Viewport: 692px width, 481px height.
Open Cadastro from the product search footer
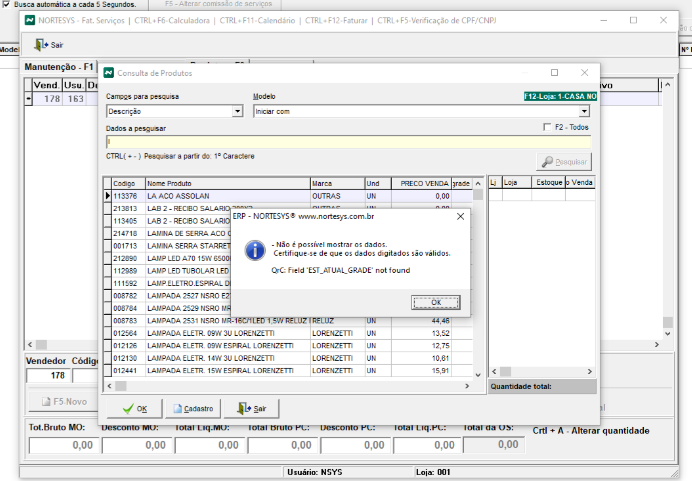point(189,409)
